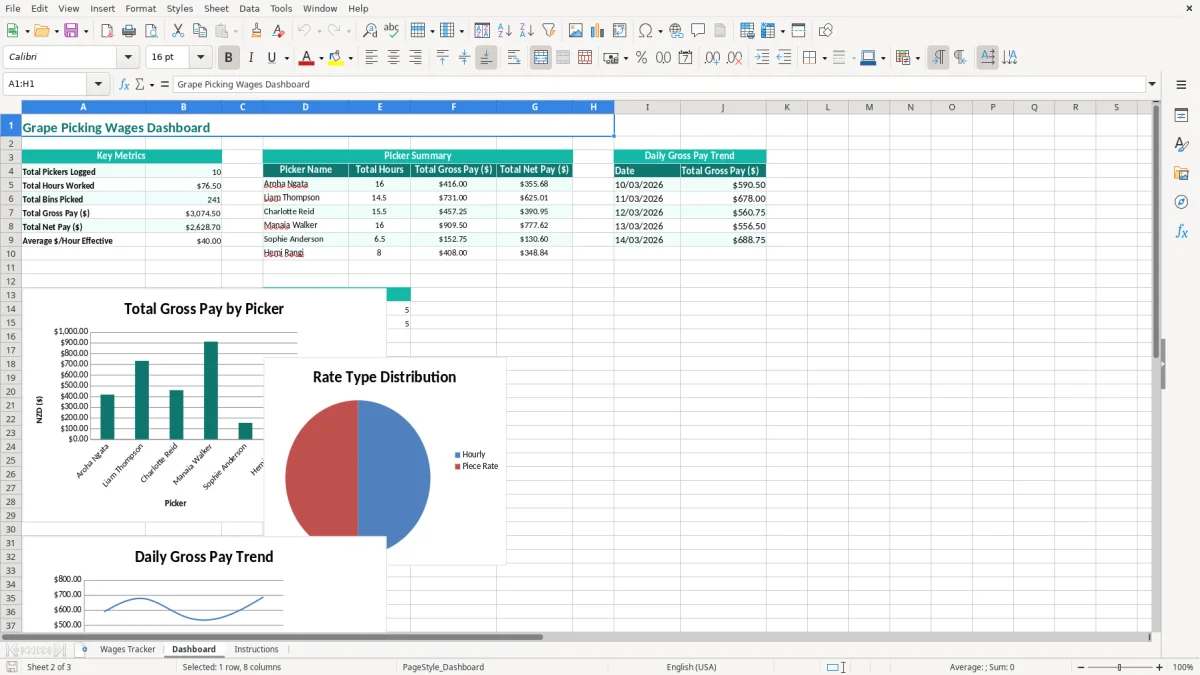Toggle Wrap Text button

click(514, 58)
